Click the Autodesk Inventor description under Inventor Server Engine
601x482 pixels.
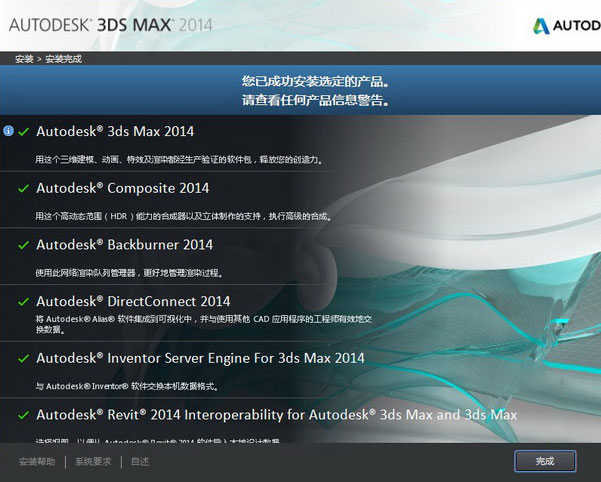(127, 387)
